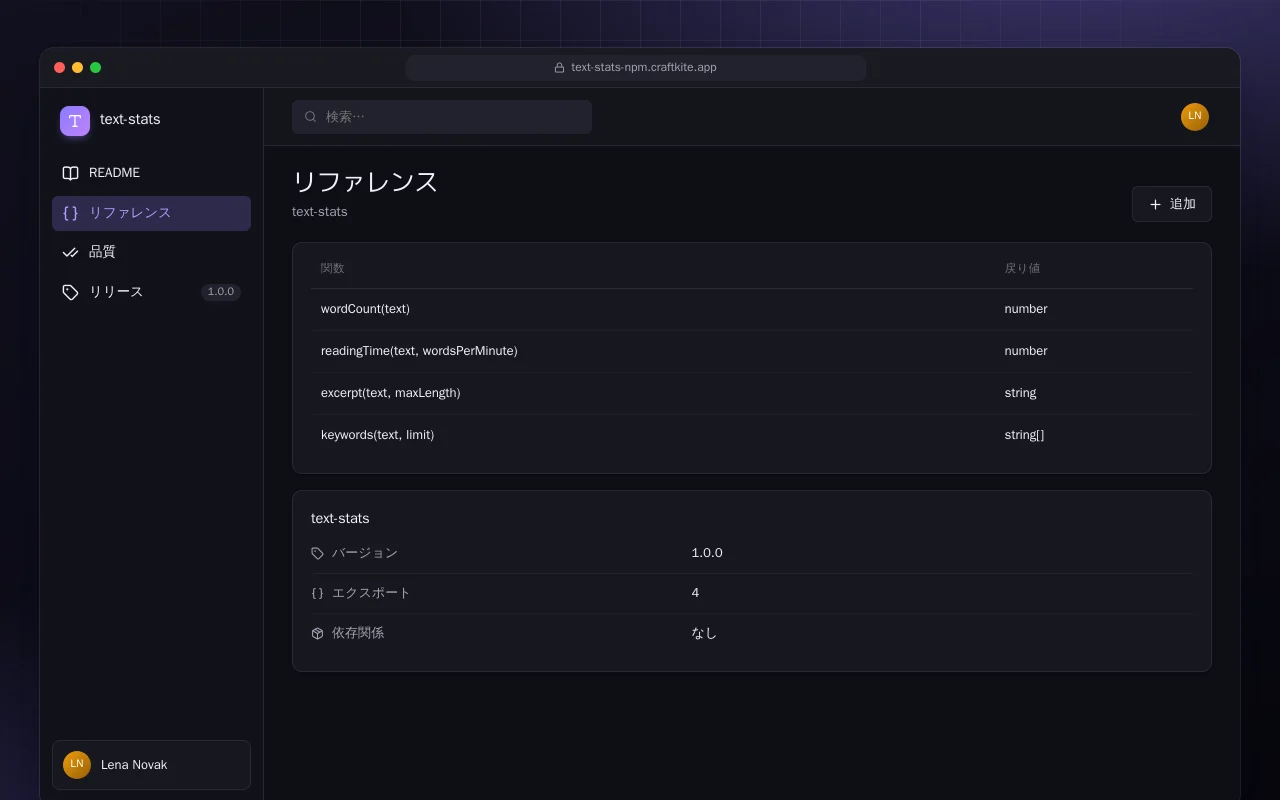Click the 1.0.0 badge beside リリース

[x=221, y=292]
